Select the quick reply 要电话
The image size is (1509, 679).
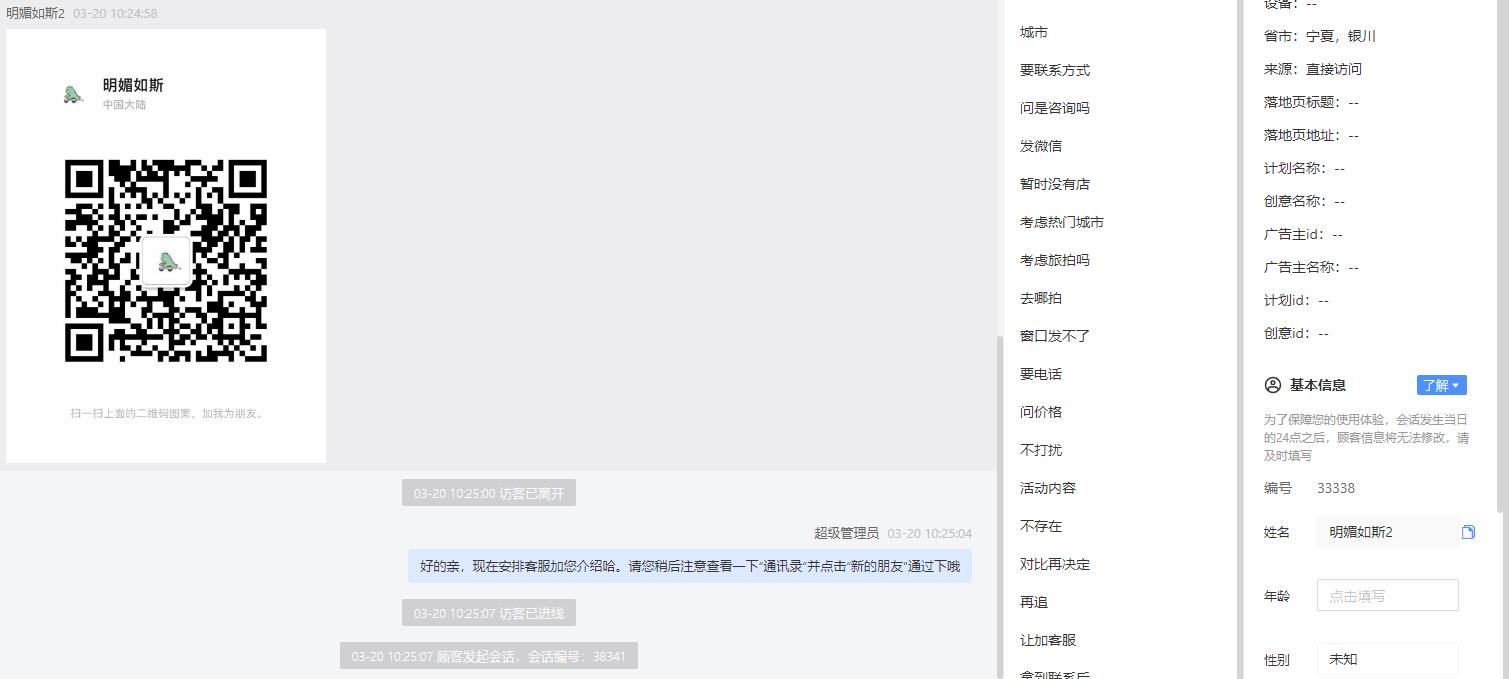tap(1041, 374)
